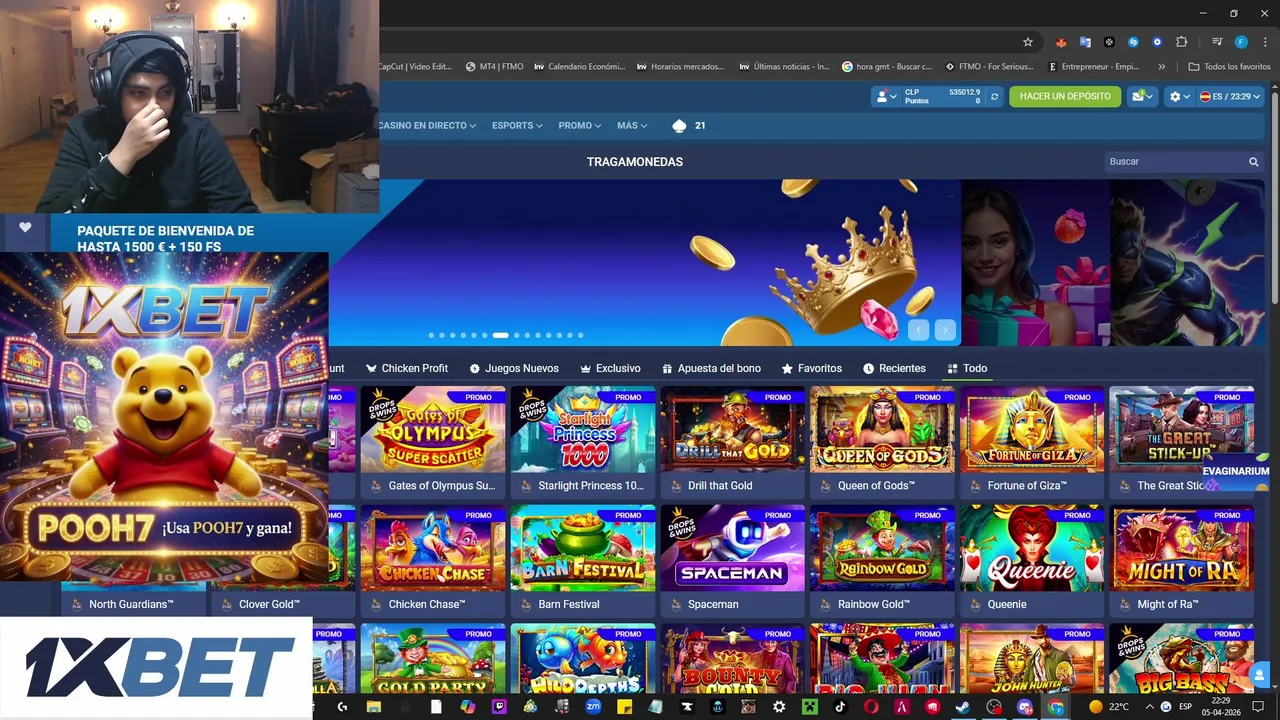Viewport: 1280px width, 720px height.
Task: Open the Chicken Chase game thumbnail
Action: [433, 548]
